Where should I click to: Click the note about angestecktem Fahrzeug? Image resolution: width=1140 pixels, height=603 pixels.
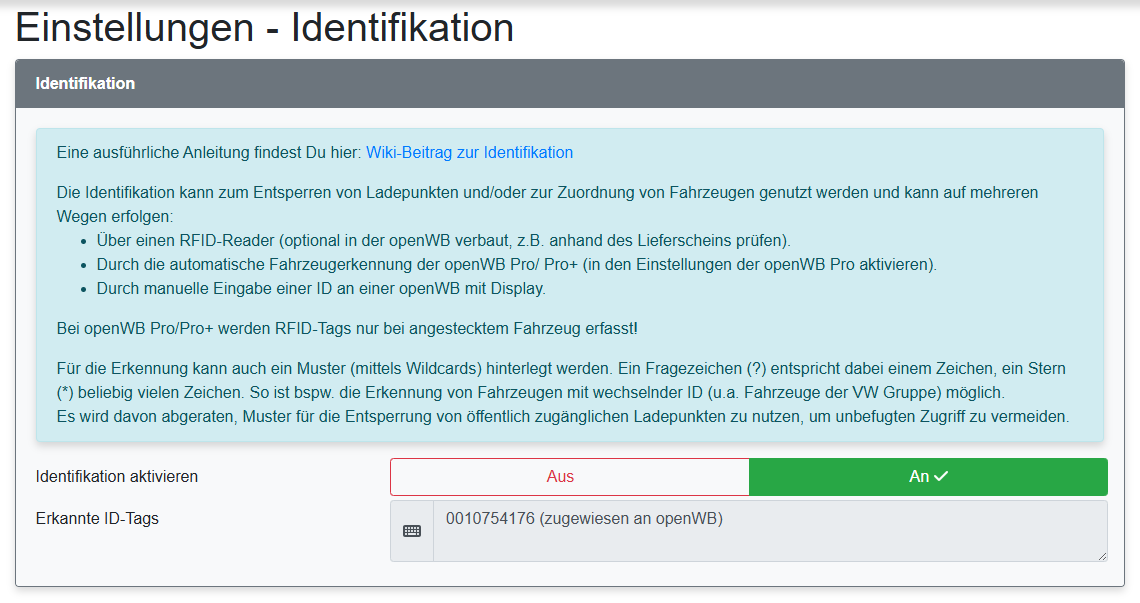(347, 328)
